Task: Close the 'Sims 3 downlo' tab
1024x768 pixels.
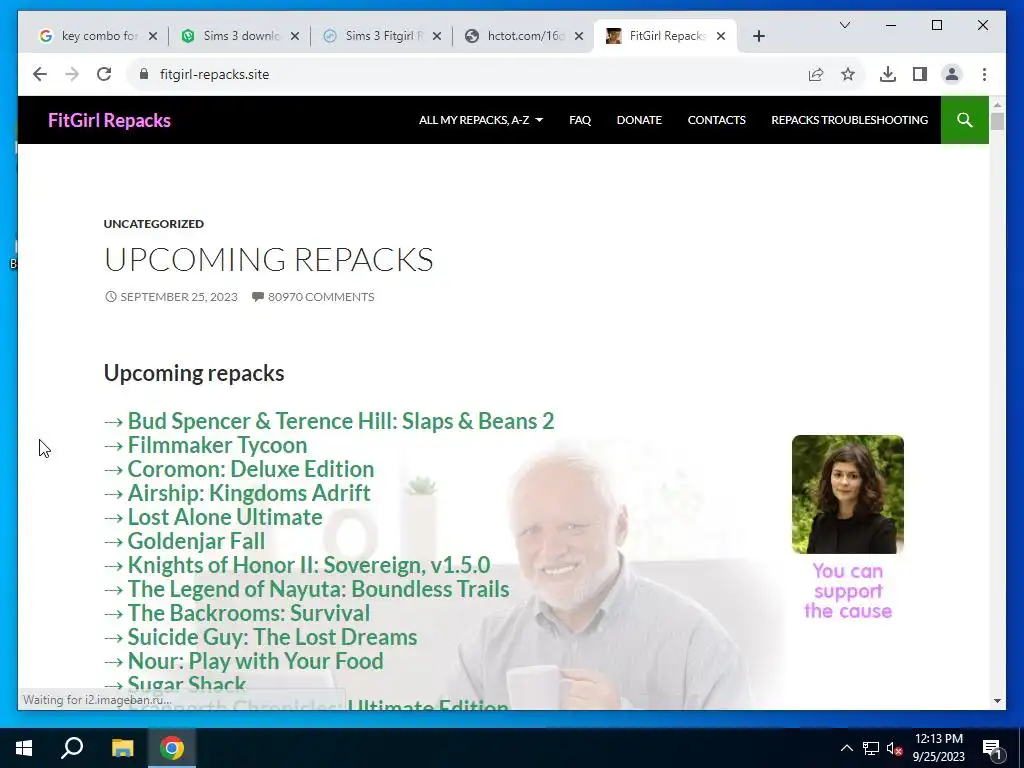Action: point(295,36)
